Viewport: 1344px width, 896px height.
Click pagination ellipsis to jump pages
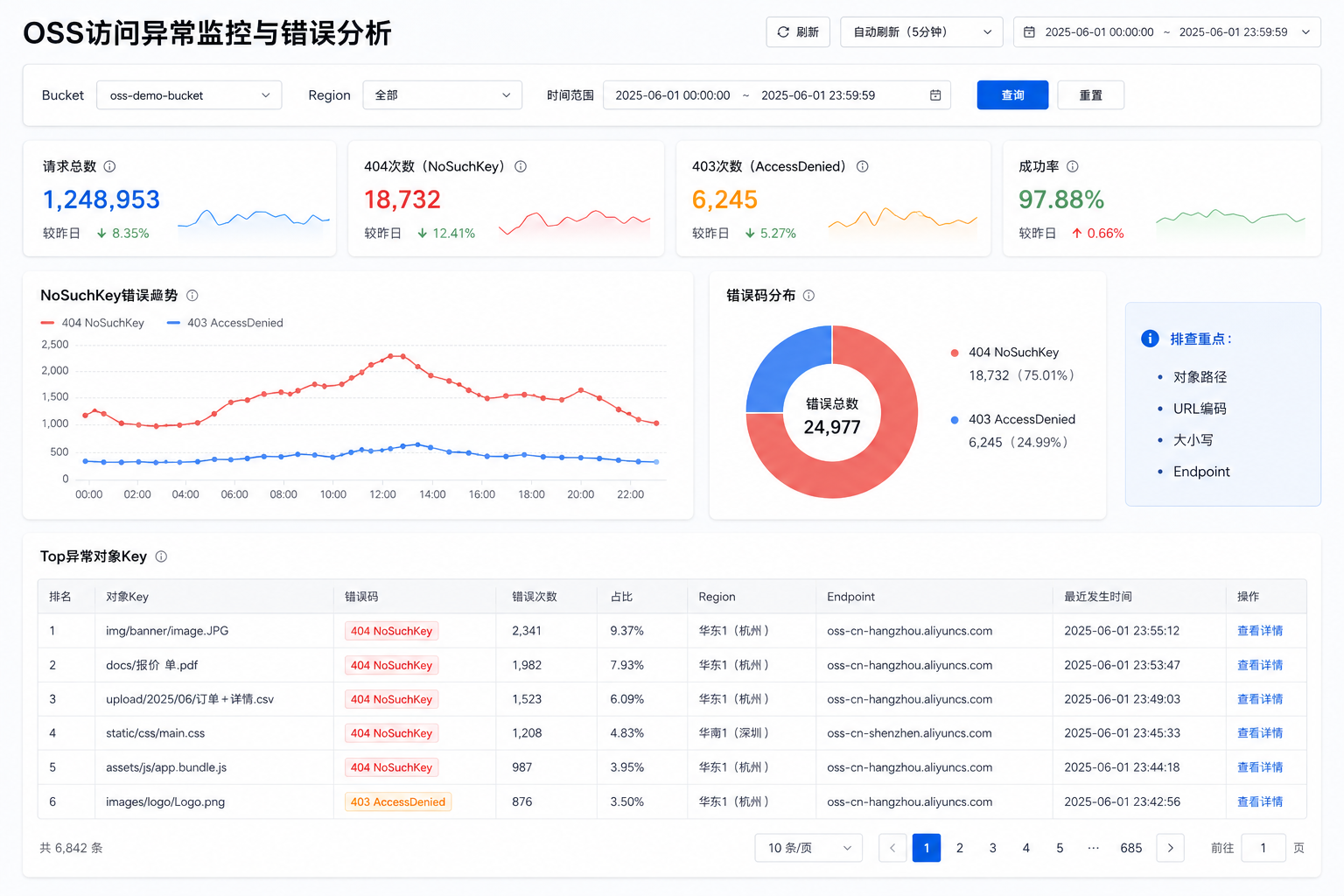(x=1093, y=848)
